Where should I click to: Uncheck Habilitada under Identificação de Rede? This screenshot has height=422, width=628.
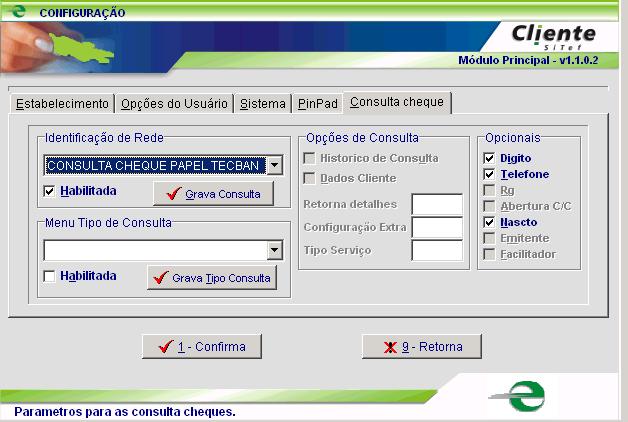tap(50, 191)
